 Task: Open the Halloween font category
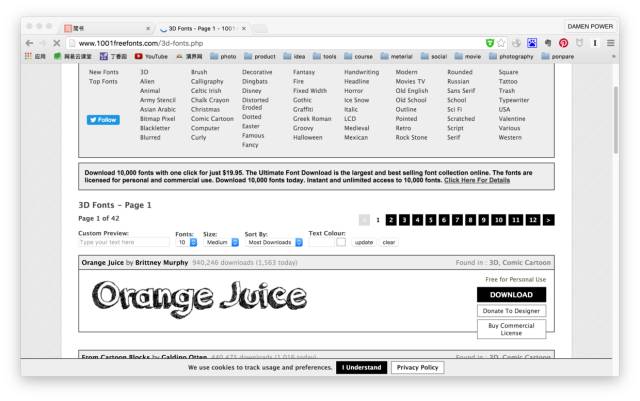(x=308, y=137)
